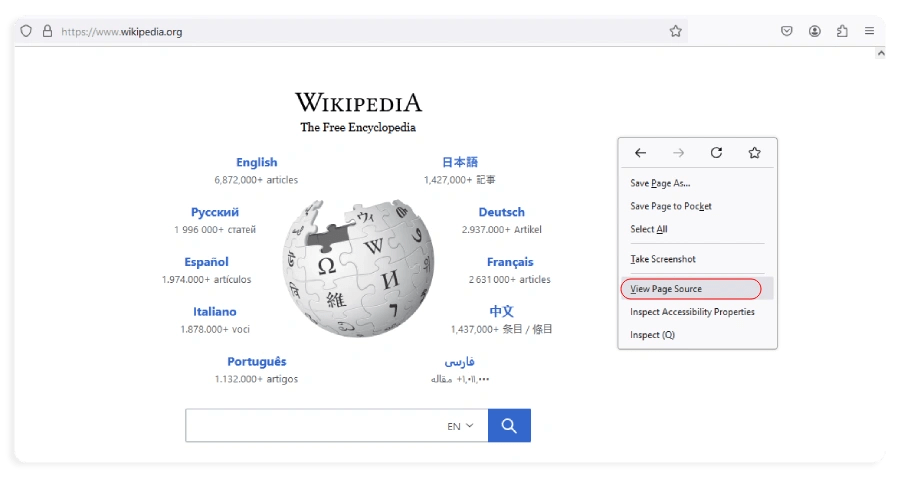This screenshot has width=900, height=480.
Task: Click '1,437,000+ 条目 / 條目' text
Action: pos(502,330)
